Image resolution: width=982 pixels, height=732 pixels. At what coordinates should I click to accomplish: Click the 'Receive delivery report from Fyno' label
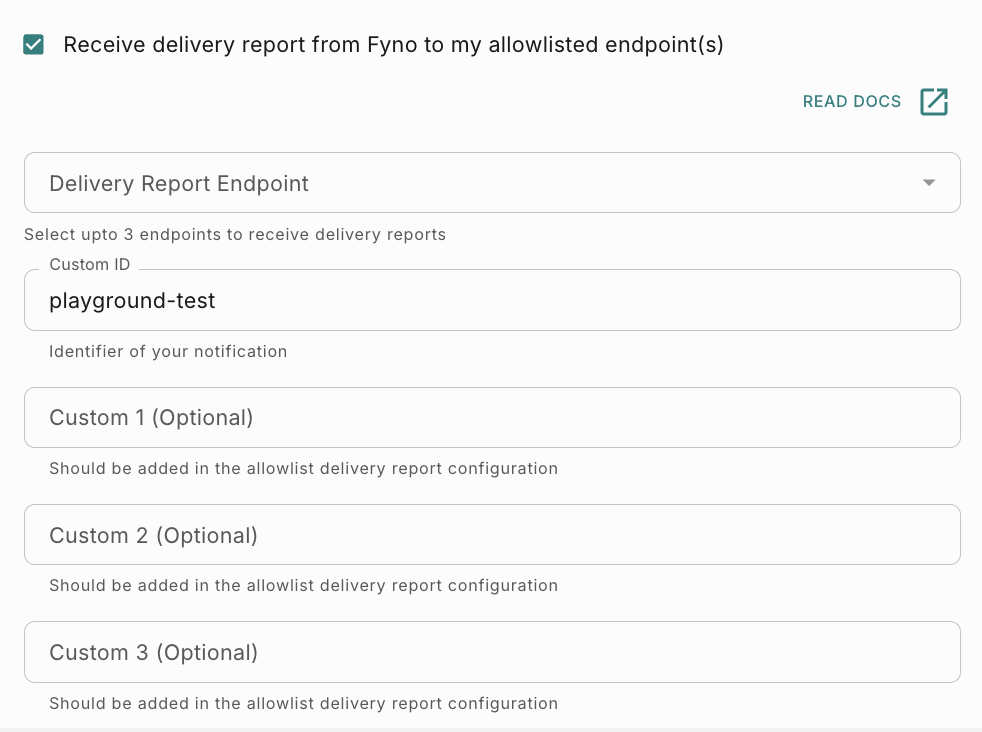393,45
